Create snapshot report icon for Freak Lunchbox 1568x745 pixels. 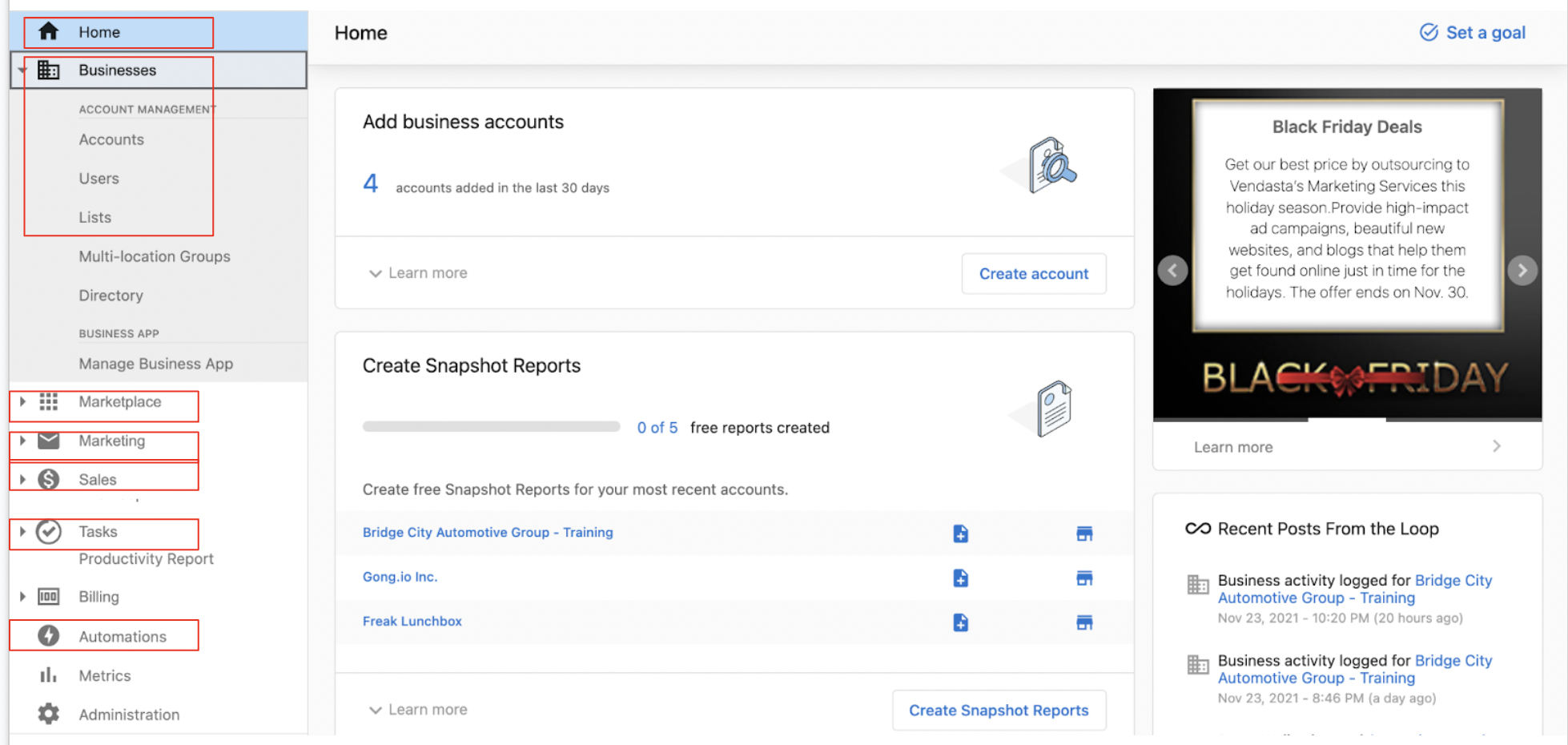(x=960, y=622)
